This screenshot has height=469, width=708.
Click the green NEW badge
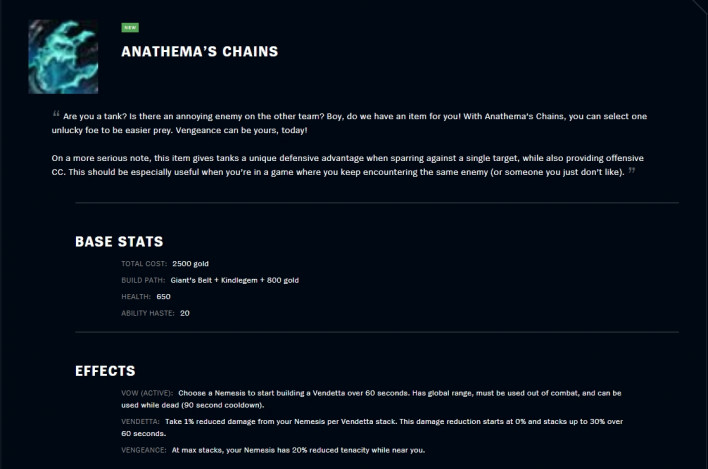point(130,28)
